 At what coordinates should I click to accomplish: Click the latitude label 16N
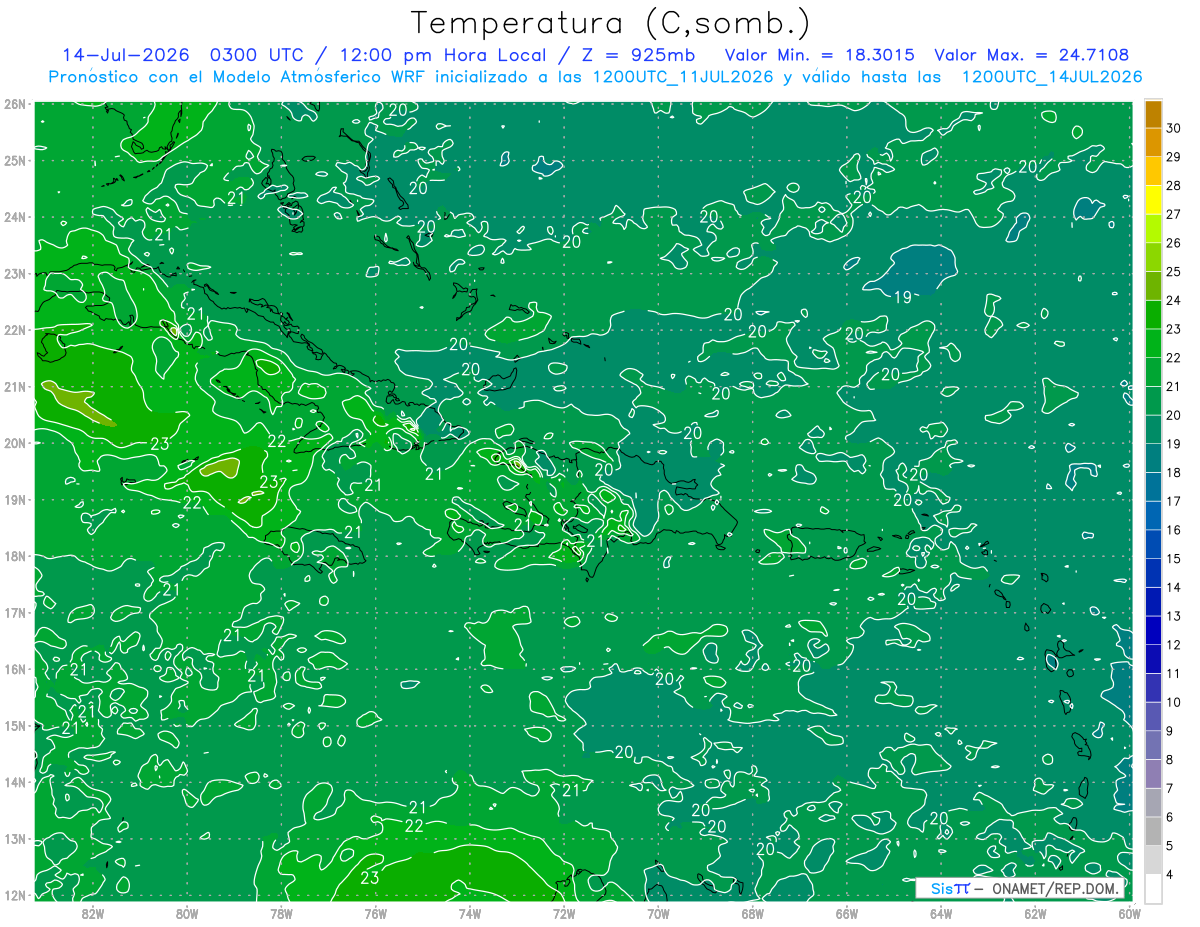[15, 668]
